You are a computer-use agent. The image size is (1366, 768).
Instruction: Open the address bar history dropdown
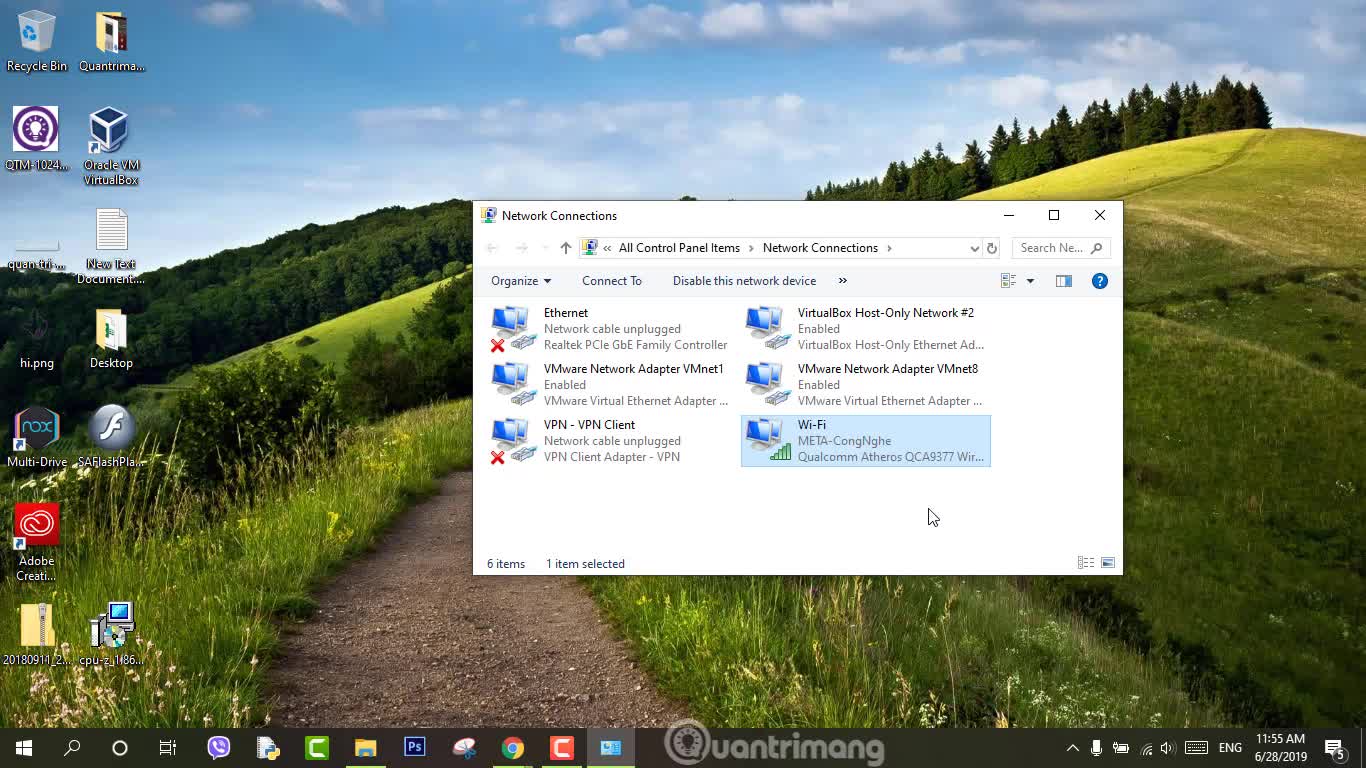point(974,248)
